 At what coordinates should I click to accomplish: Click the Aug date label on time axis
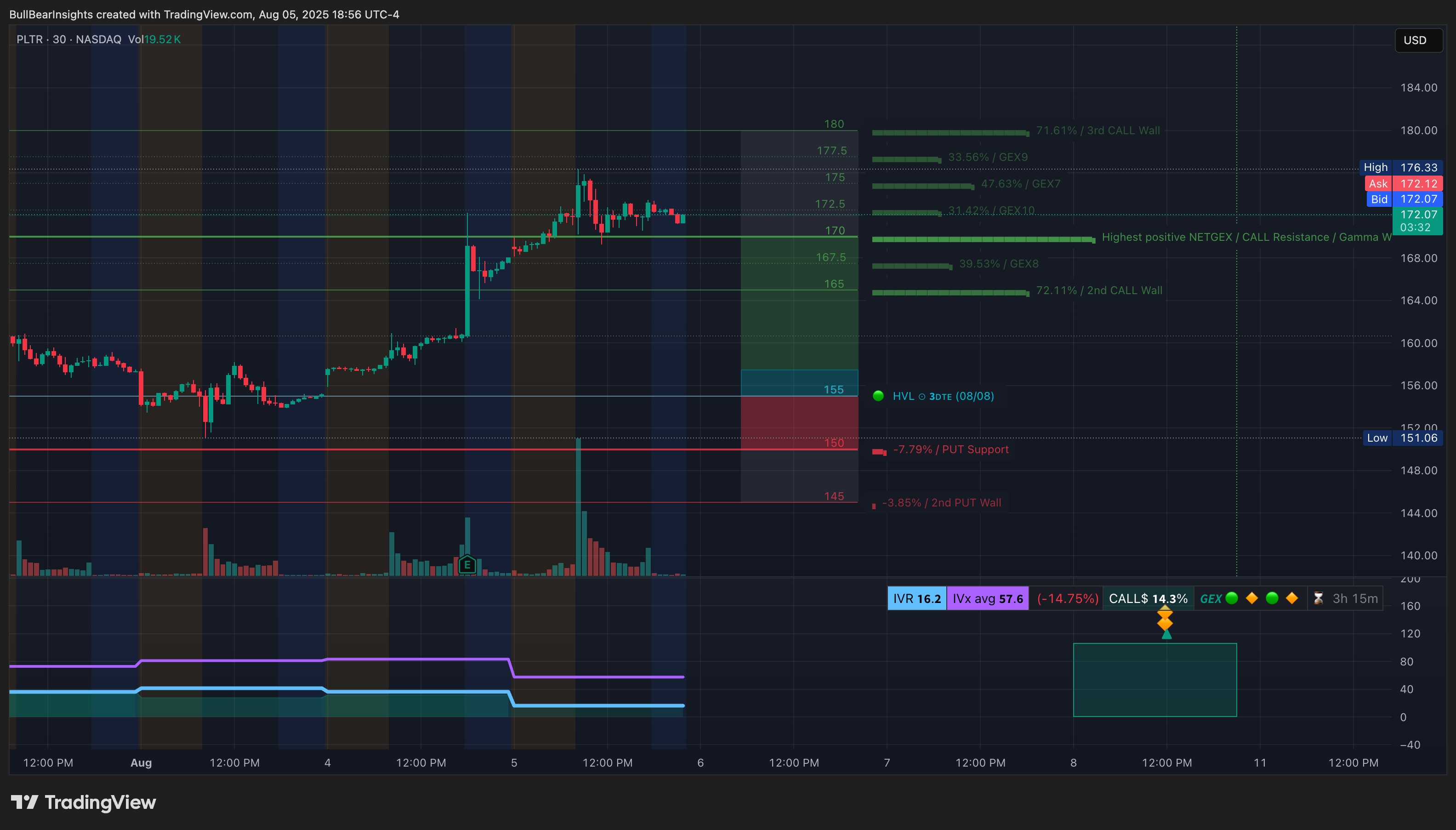tap(141, 763)
